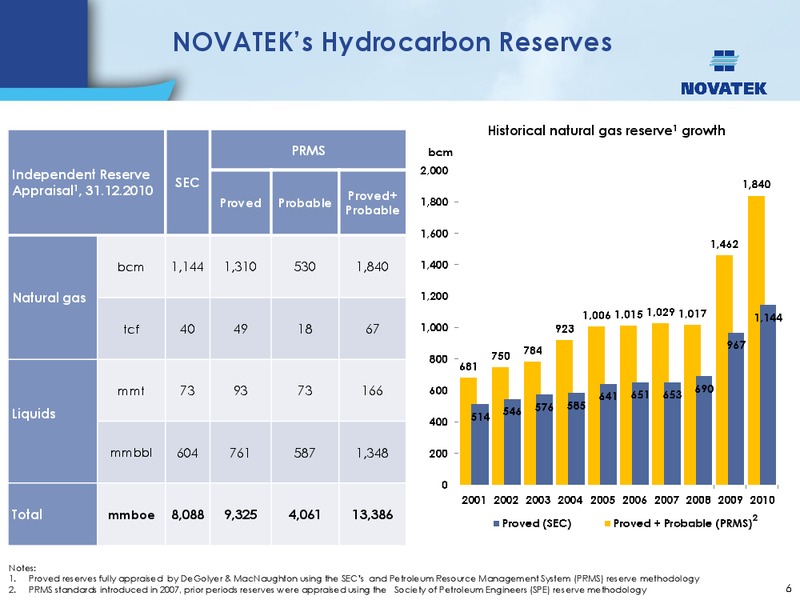Click the 8,088 total cell

187,515
